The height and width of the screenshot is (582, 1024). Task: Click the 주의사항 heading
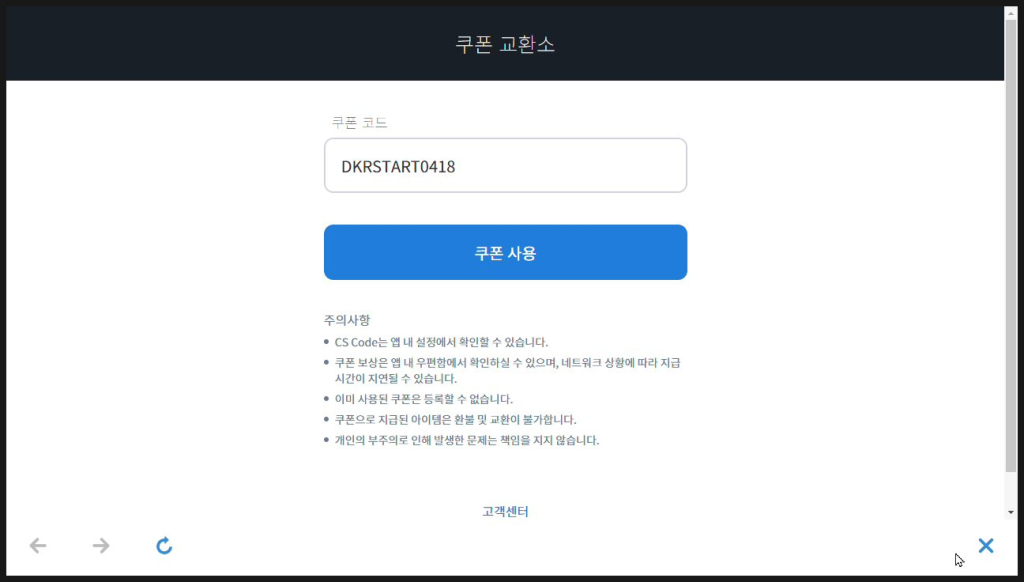point(347,320)
